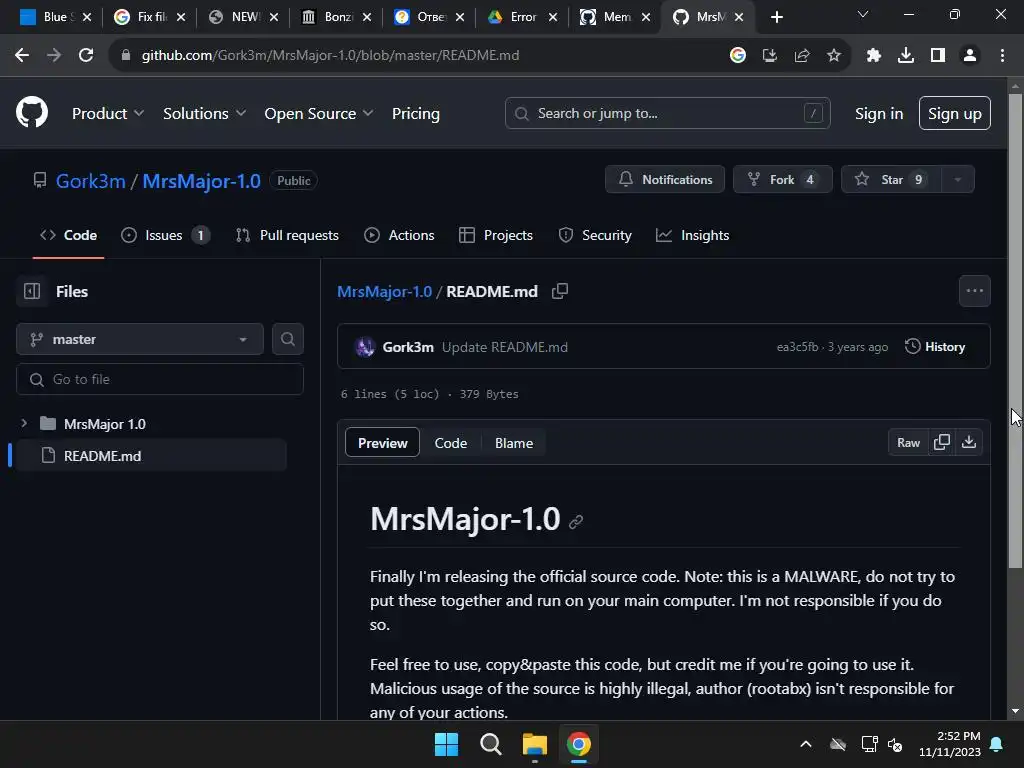Image resolution: width=1024 pixels, height=768 pixels.
Task: Expand the MrsMajor 1.0 folder
Action: coord(24,423)
